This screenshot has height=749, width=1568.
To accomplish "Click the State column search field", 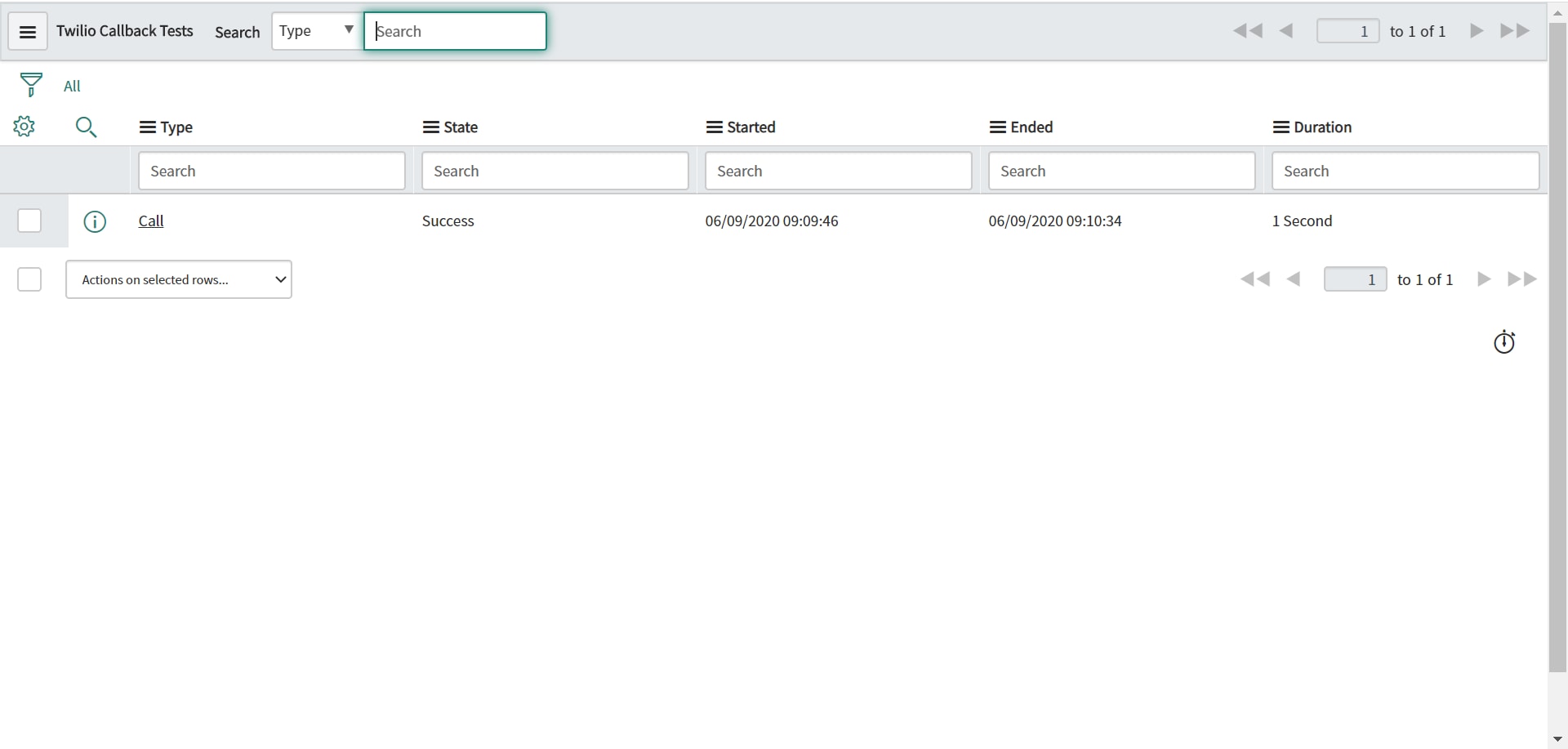I will [x=555, y=172].
